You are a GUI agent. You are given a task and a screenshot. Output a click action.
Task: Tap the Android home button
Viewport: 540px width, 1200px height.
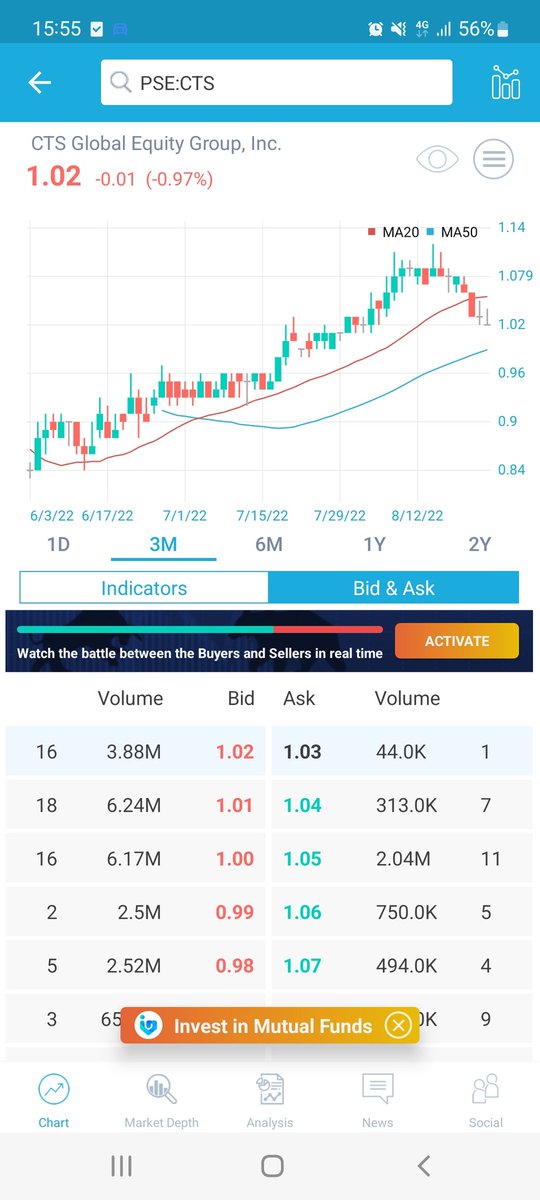[271, 1165]
